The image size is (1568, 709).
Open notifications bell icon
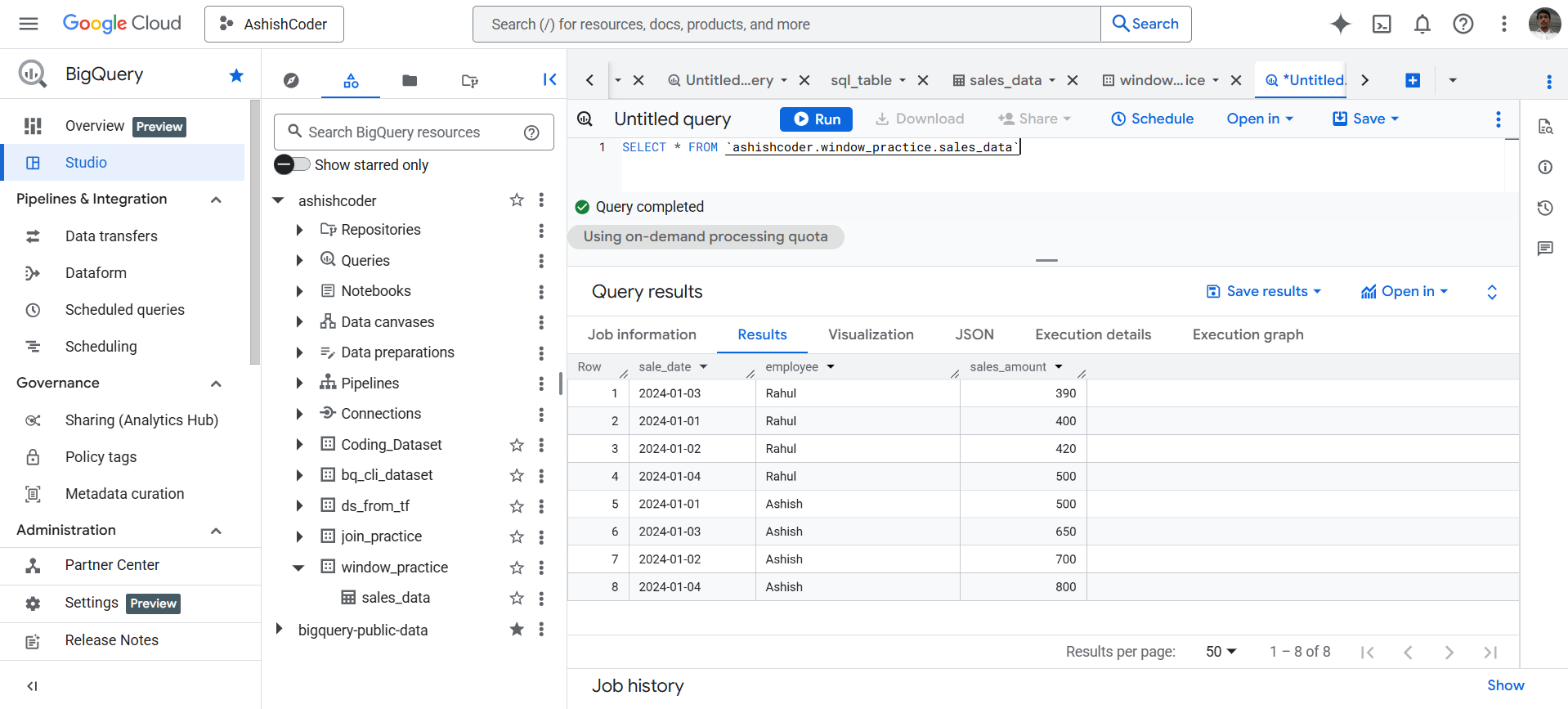click(x=1422, y=24)
